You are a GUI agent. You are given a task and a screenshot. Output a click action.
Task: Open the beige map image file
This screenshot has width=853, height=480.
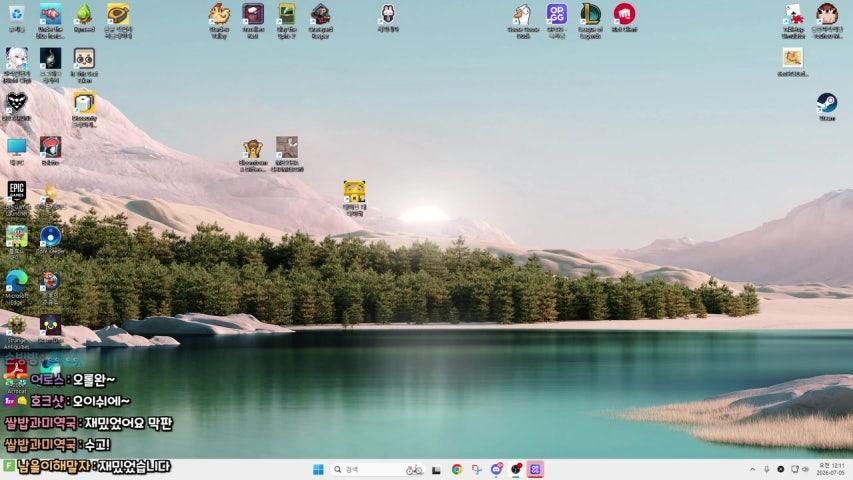point(793,59)
